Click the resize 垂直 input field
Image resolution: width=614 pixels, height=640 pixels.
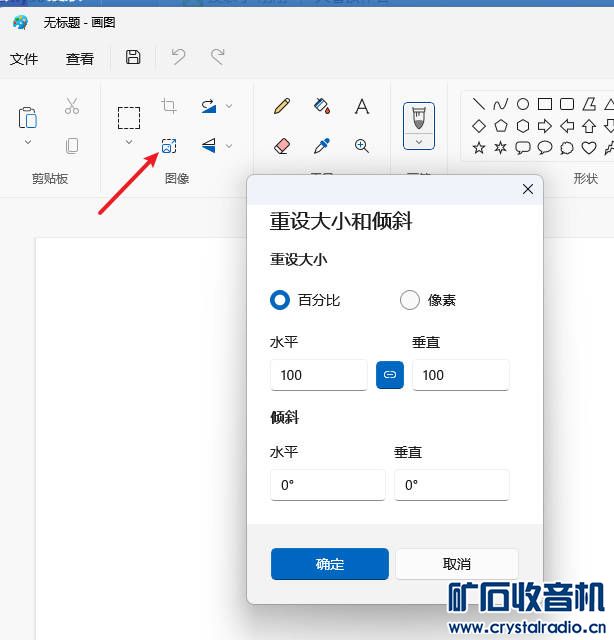point(461,375)
